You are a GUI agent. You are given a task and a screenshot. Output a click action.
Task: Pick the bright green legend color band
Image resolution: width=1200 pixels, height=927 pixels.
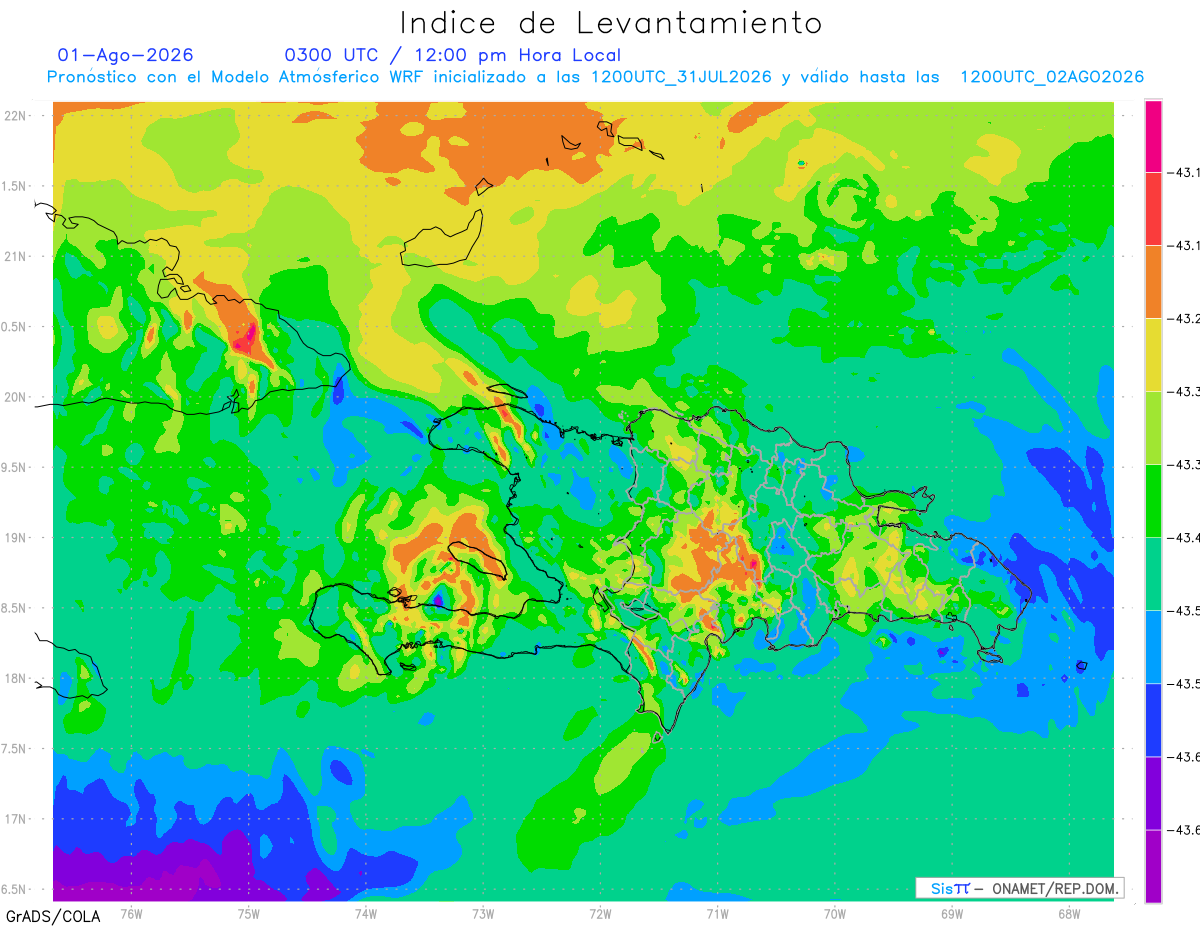pos(1153,501)
